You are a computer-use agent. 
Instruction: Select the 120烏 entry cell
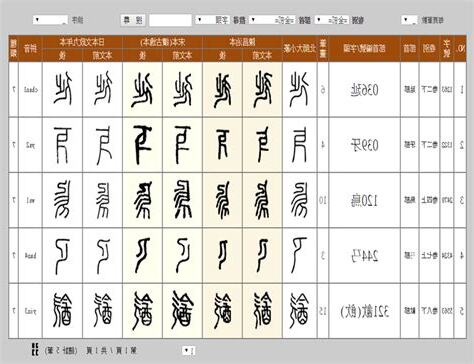[364, 200]
